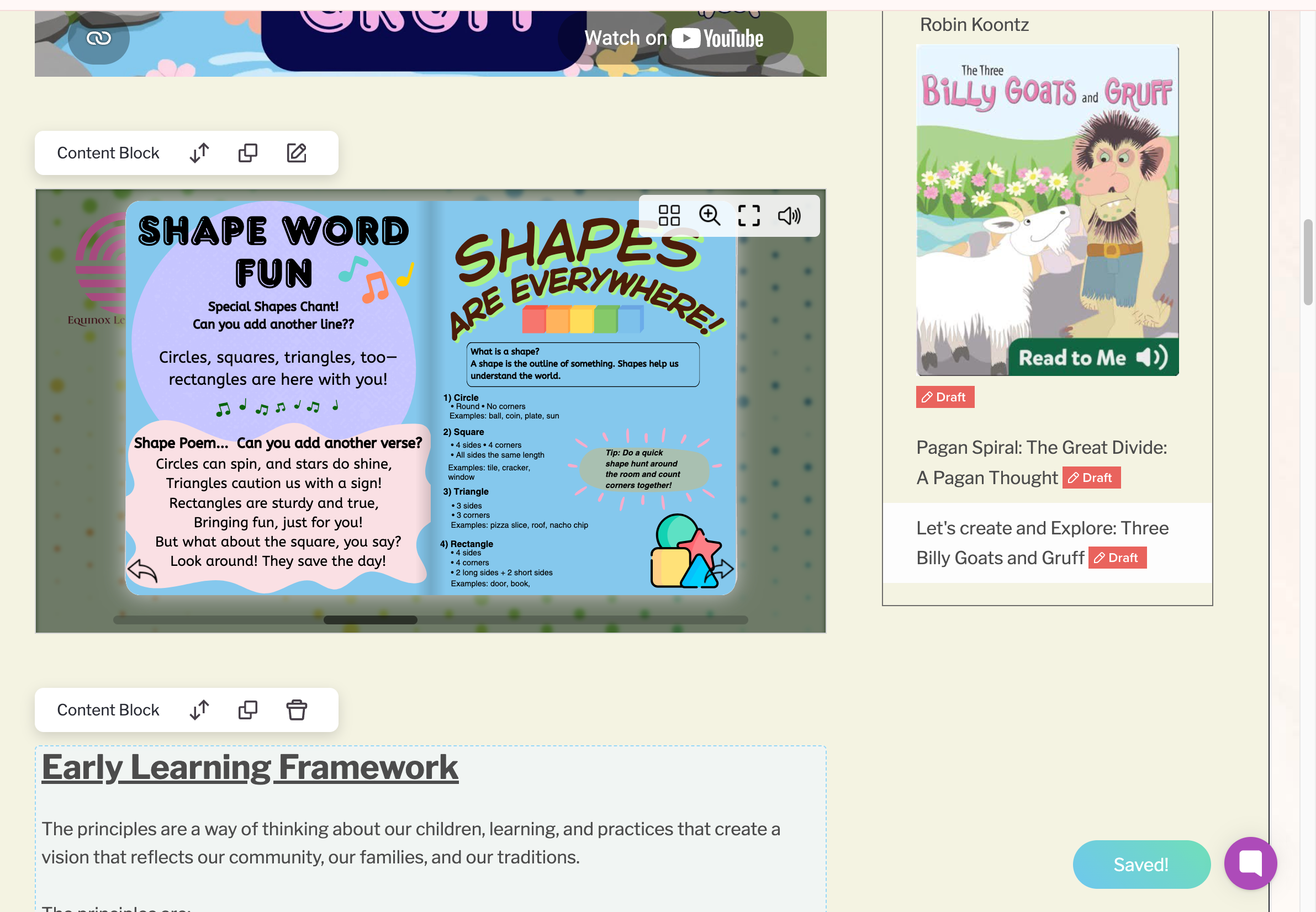Screen dimensions: 1316x912
Task: Click the flipbook page progress slider
Action: [x=430, y=620]
